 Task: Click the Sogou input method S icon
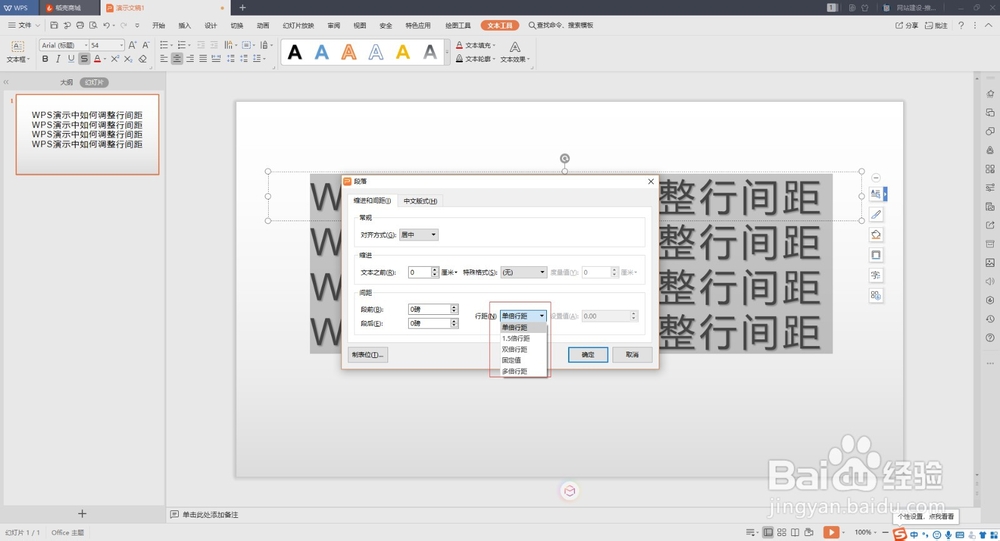click(x=900, y=534)
